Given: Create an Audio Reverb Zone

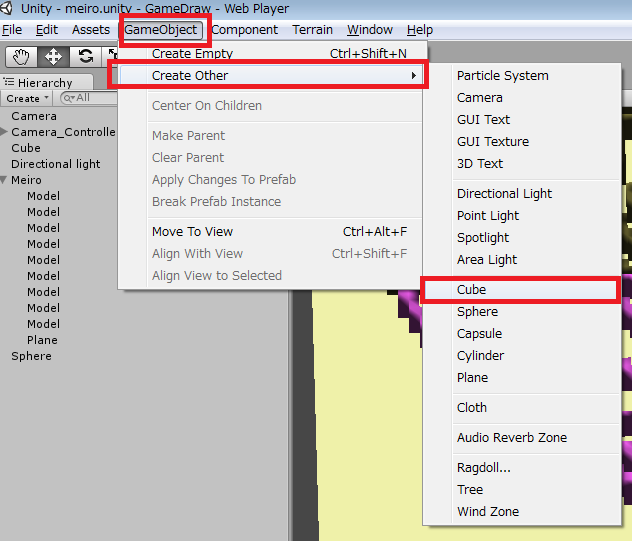Looking at the screenshot, I should pos(521,438).
